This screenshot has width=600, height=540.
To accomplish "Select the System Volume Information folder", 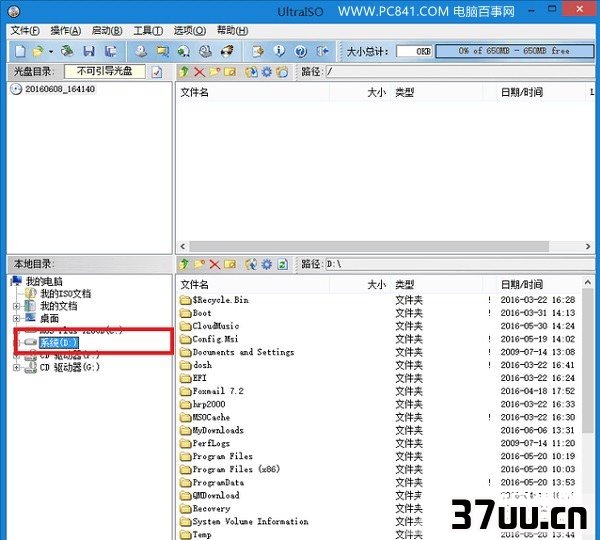I will [250, 521].
